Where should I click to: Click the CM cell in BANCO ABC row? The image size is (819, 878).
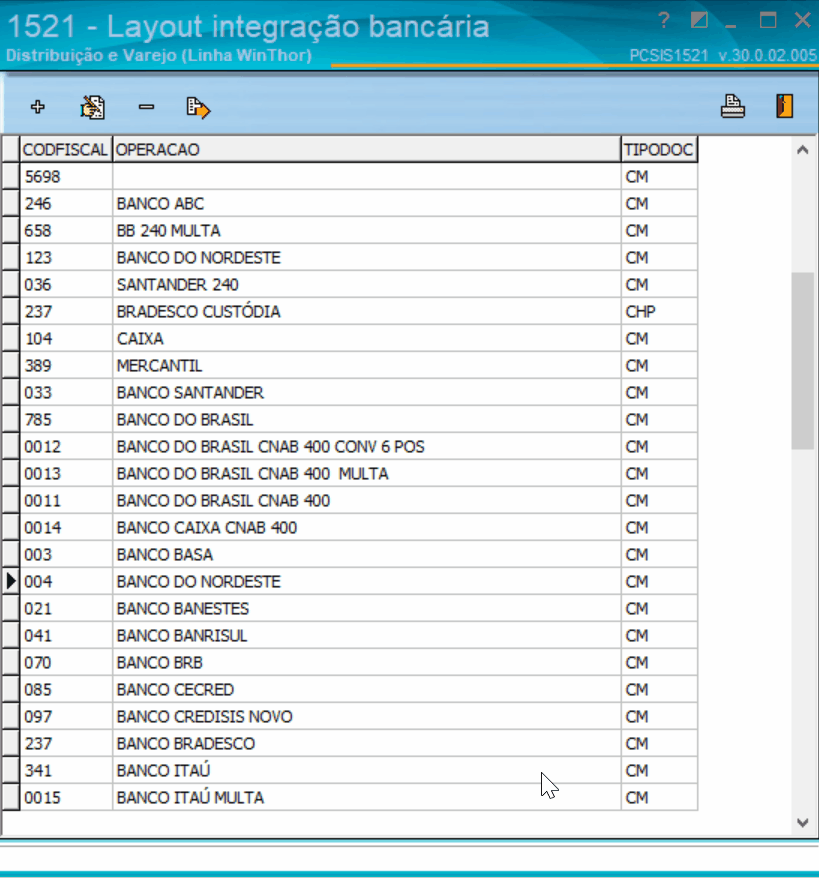(659, 203)
